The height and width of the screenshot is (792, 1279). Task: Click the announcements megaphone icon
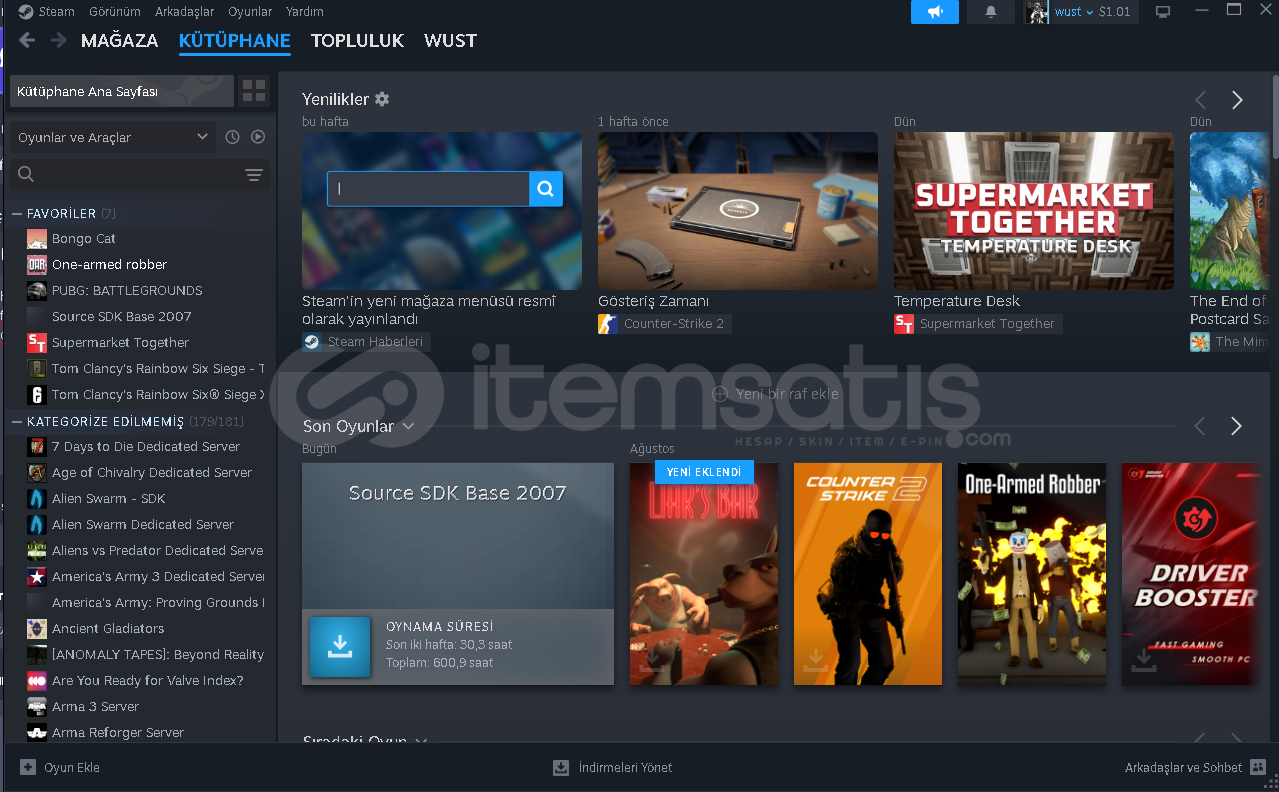click(x=934, y=12)
